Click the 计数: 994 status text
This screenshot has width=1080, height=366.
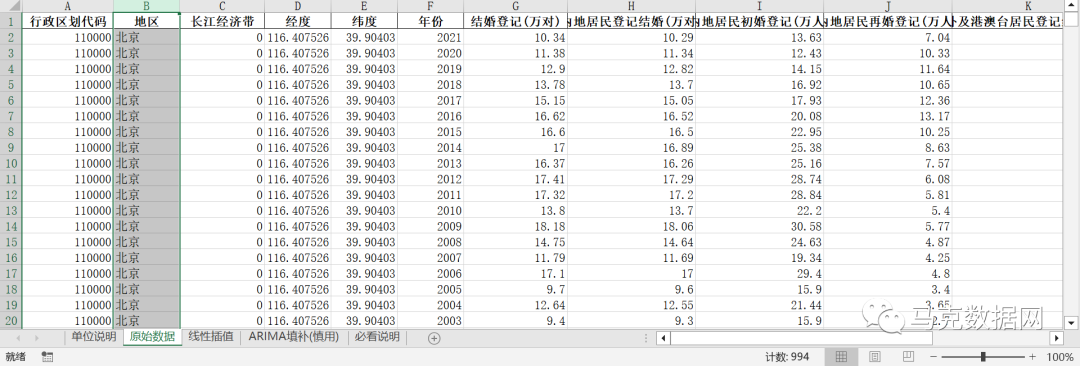[787, 356]
